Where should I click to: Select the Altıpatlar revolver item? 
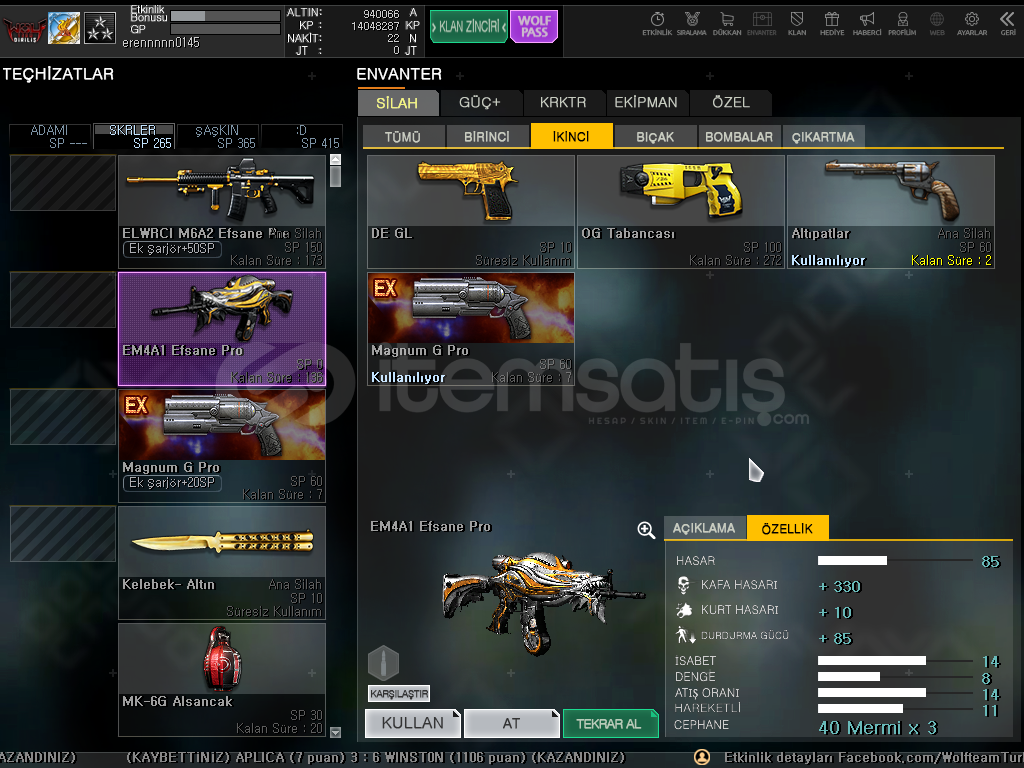pyautogui.click(x=891, y=212)
